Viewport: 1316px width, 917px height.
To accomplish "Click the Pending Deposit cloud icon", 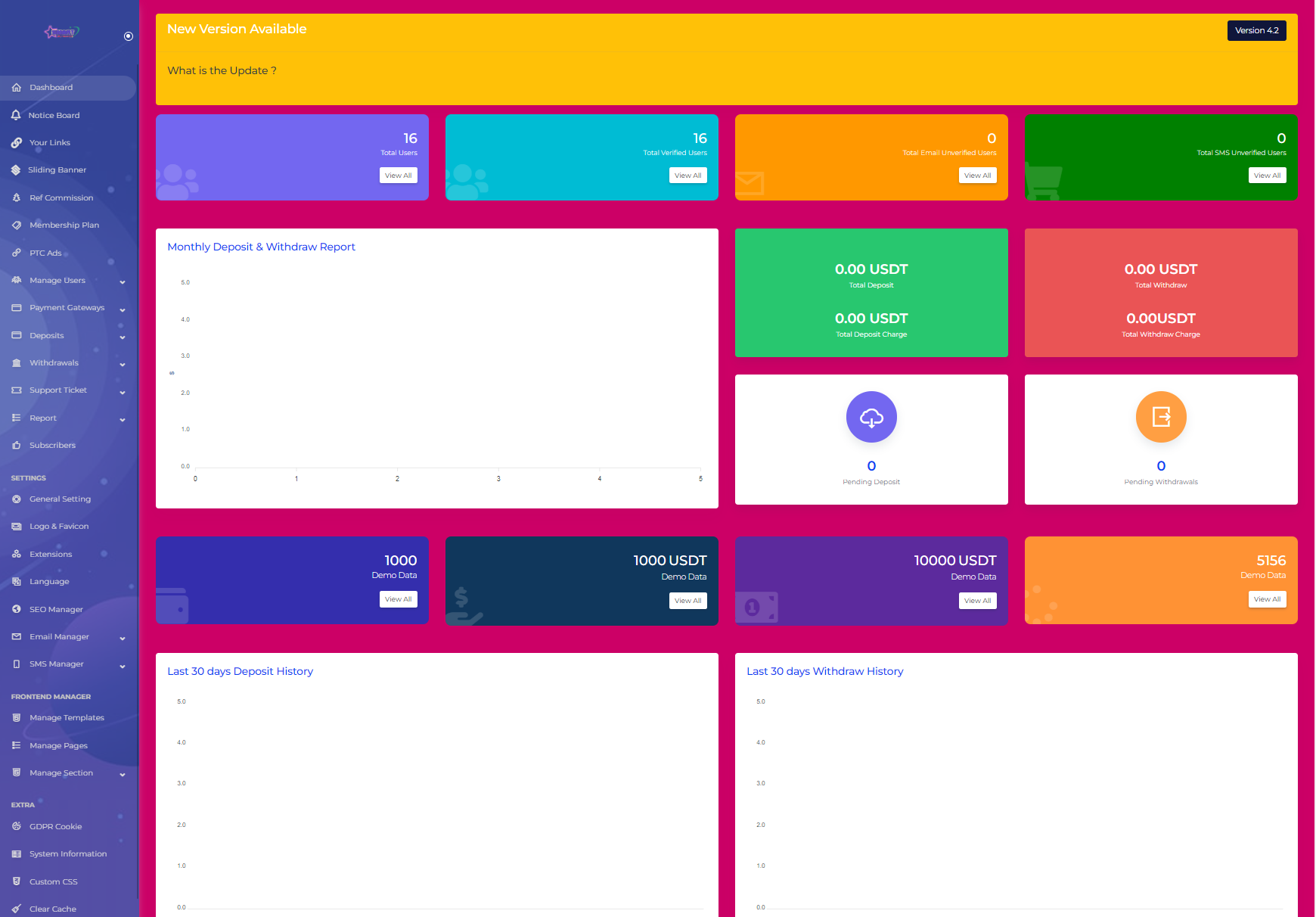I will pyautogui.click(x=871, y=417).
